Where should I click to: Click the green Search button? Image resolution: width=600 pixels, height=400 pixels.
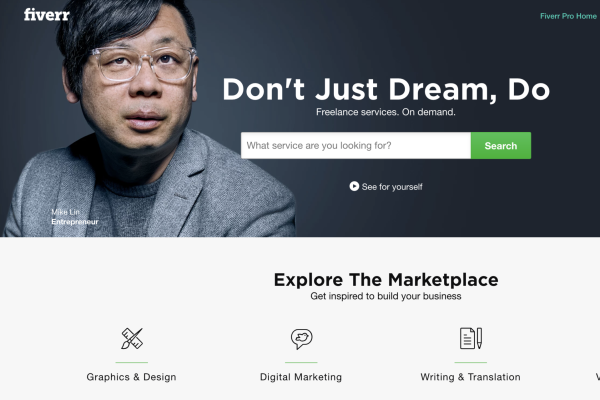pos(501,145)
